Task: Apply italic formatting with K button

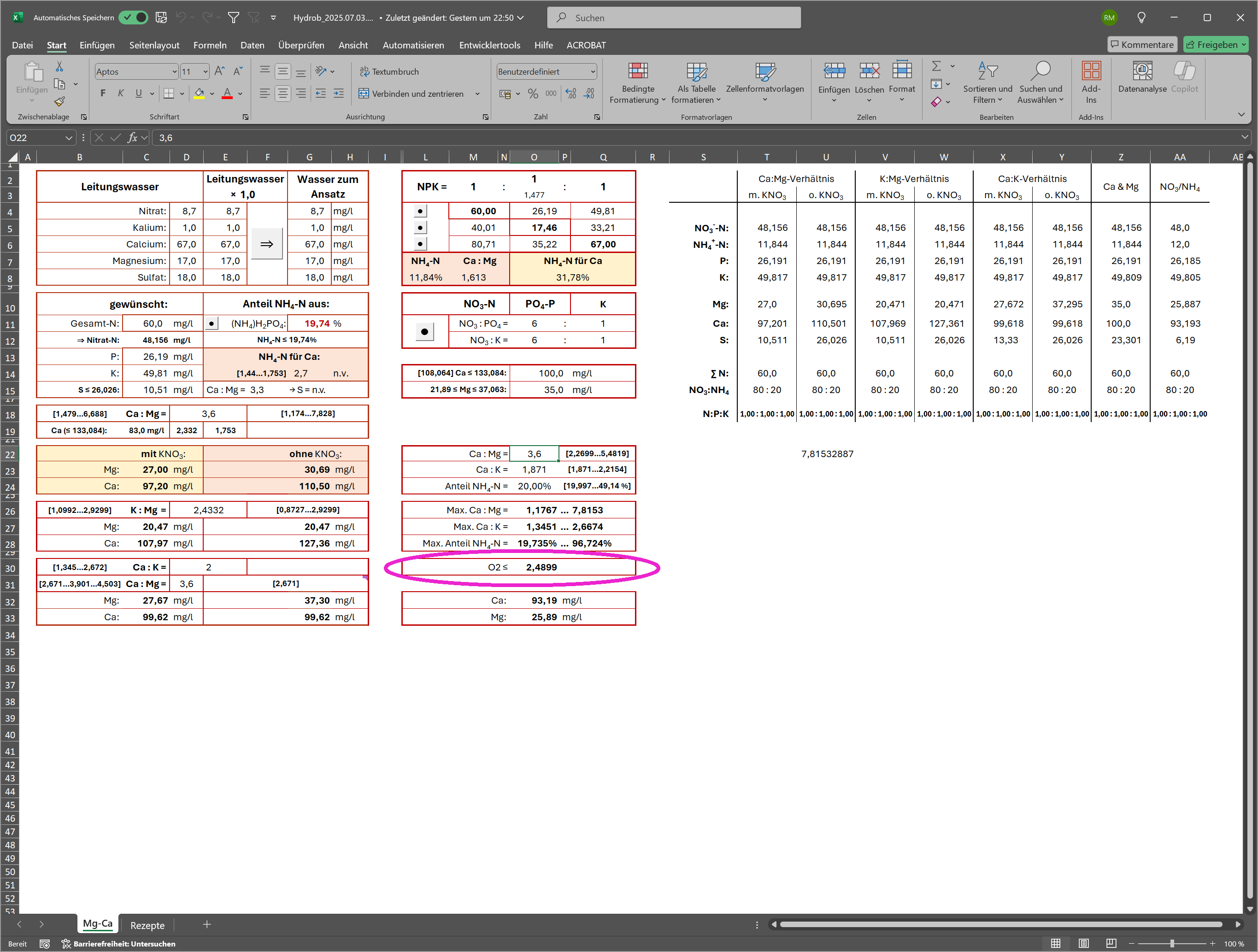Action: click(x=121, y=93)
